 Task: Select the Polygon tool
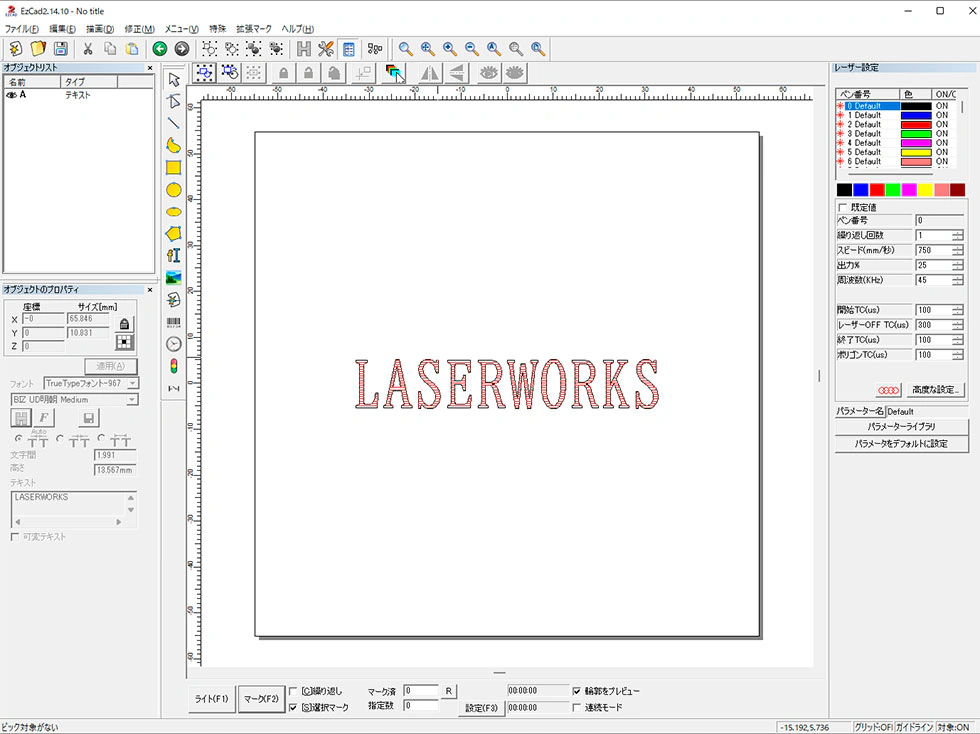click(x=174, y=233)
